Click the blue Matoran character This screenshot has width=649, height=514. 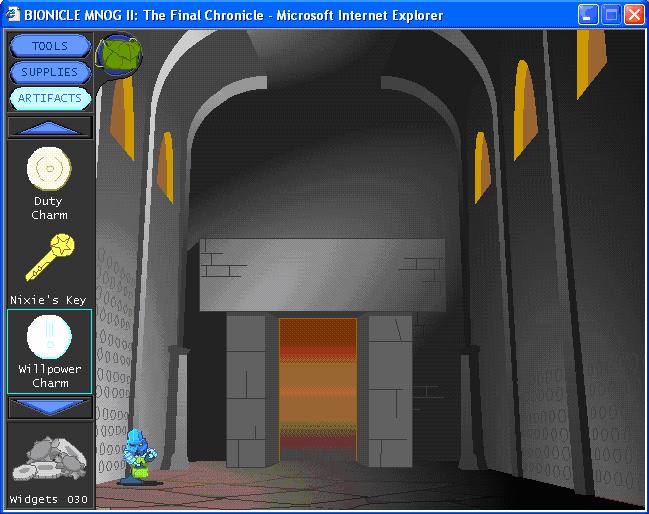[139, 457]
